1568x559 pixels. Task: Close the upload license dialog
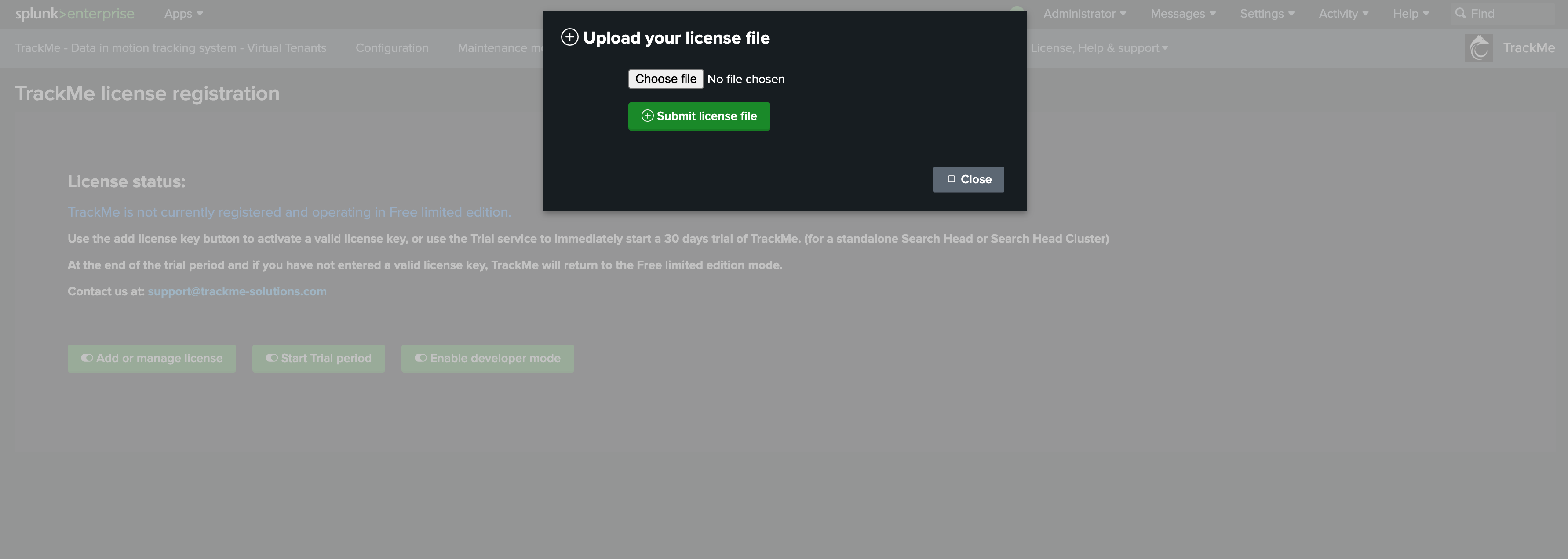click(x=968, y=179)
